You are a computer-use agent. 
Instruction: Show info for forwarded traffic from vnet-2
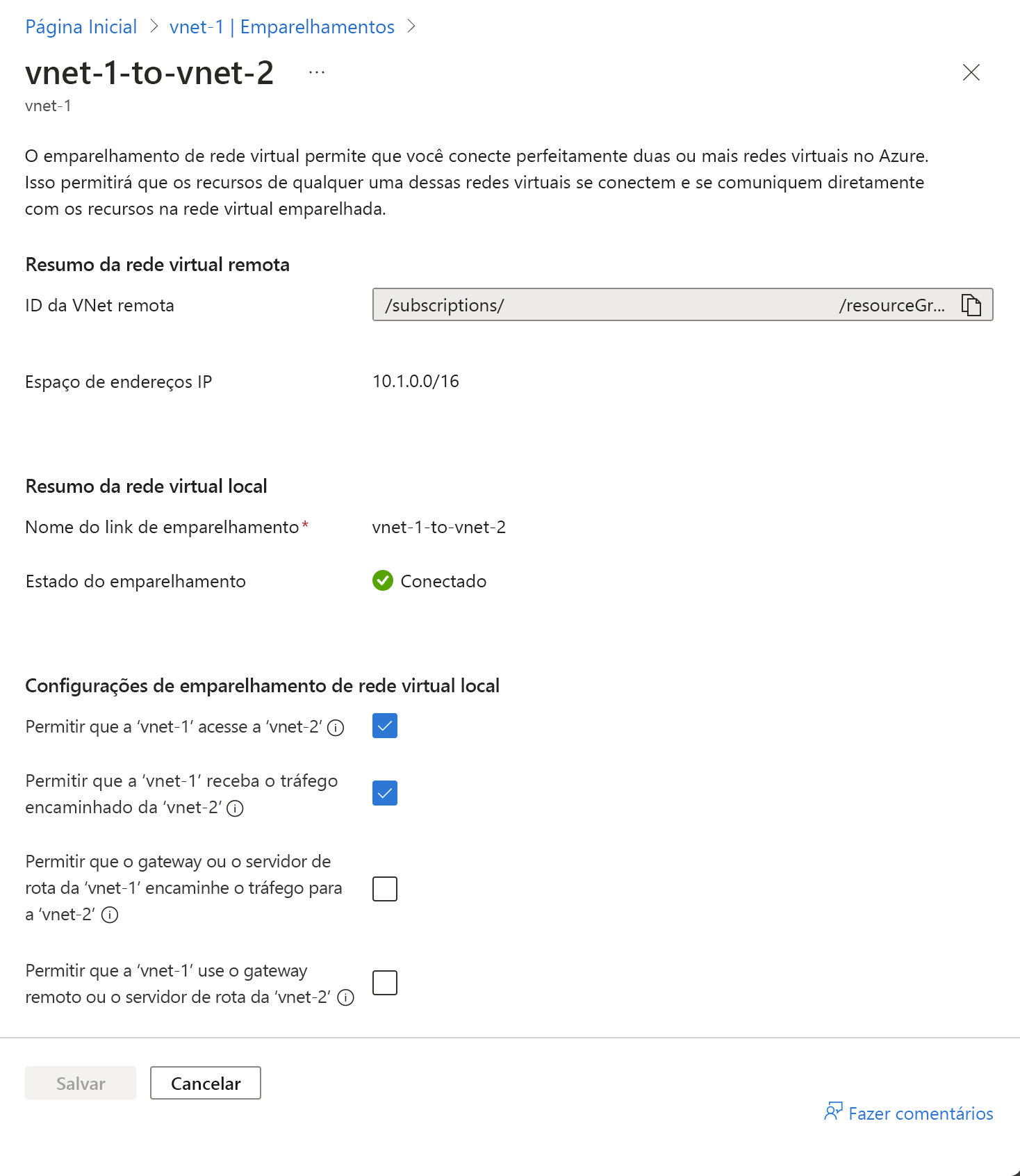[236, 808]
